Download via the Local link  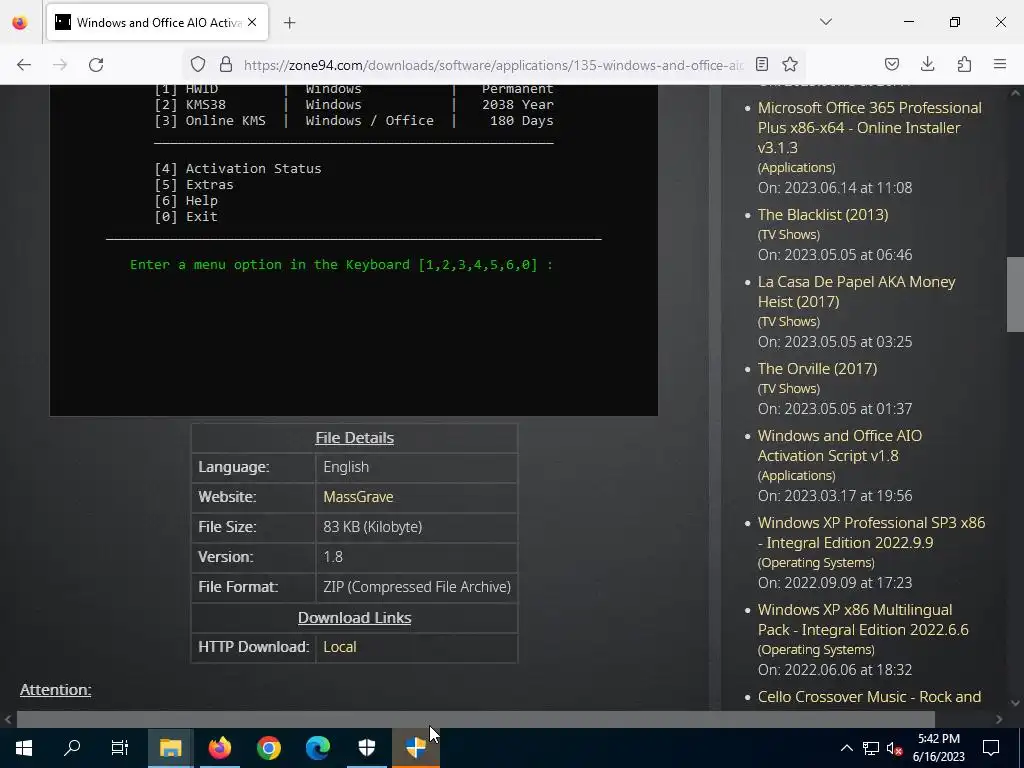coord(340,647)
